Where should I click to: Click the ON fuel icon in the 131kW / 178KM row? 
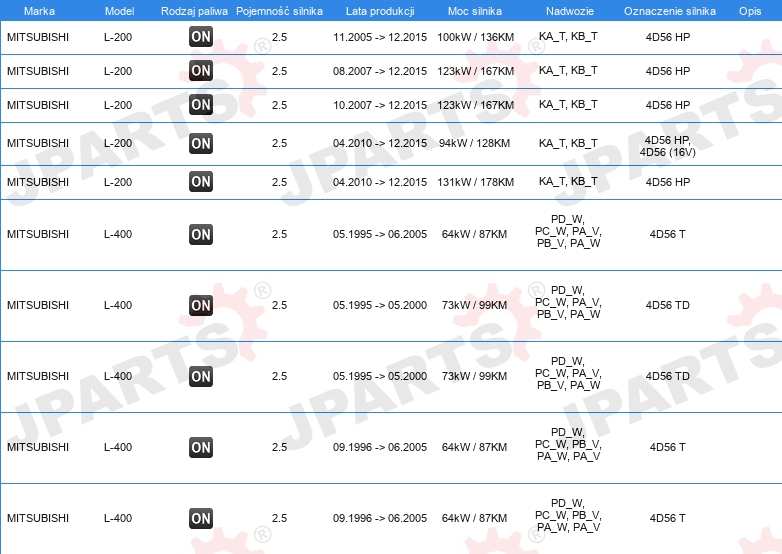coord(201,182)
